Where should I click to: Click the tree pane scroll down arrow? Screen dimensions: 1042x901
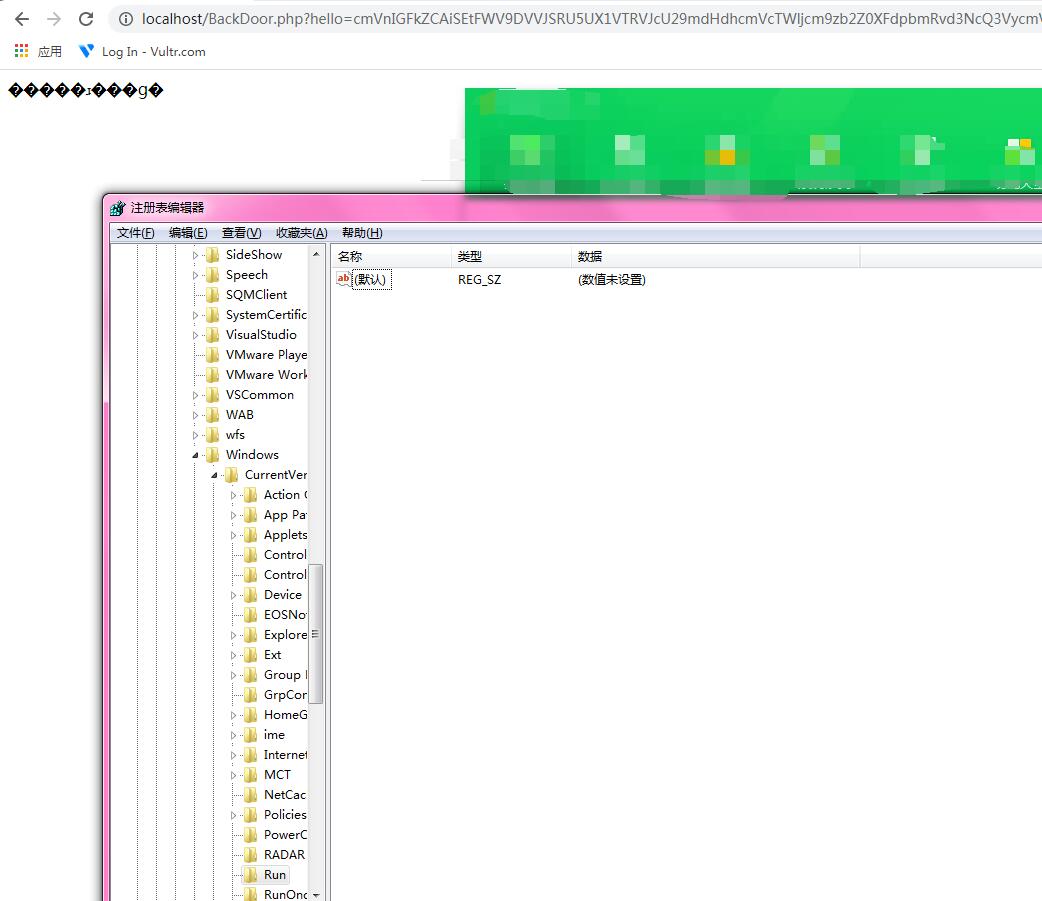coord(316,895)
